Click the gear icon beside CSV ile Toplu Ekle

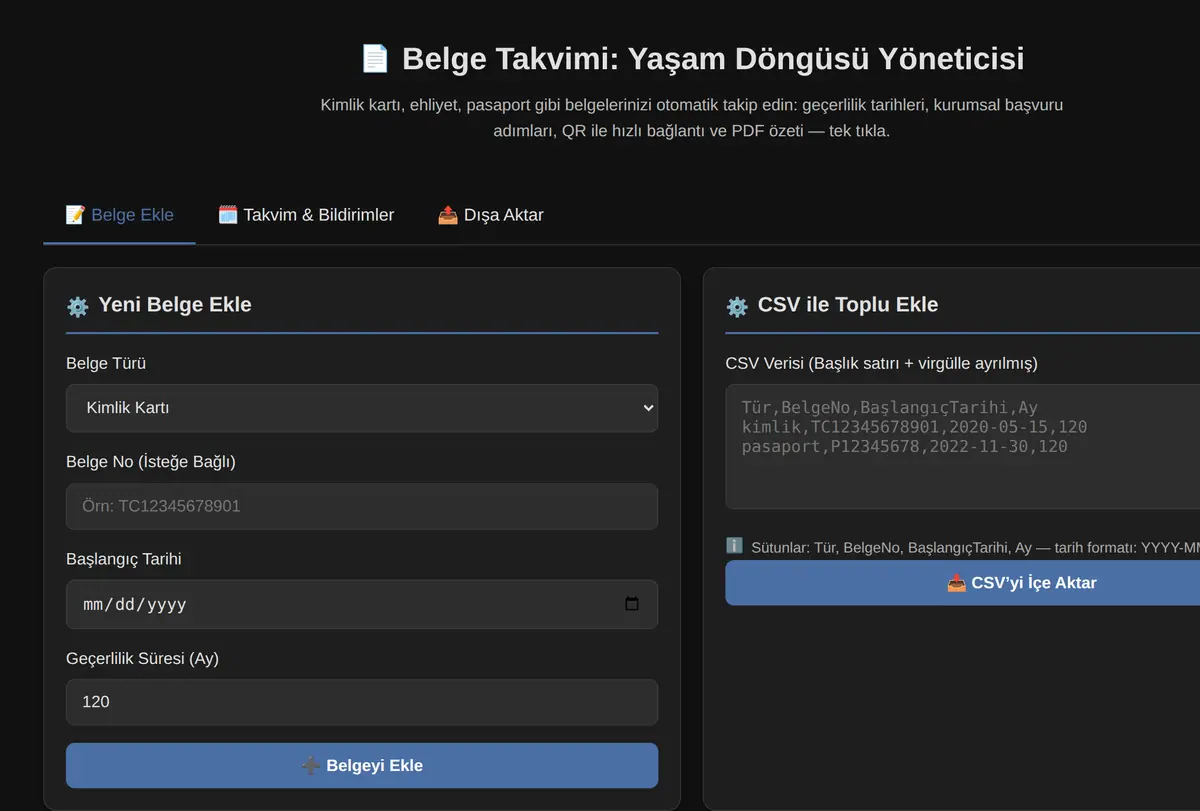click(737, 306)
